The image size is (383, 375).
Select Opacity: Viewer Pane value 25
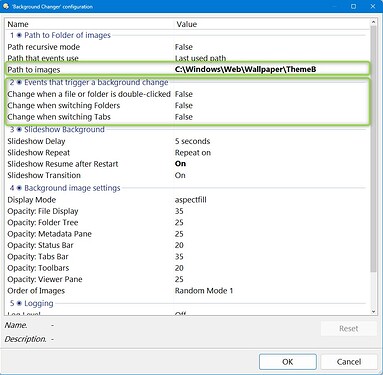tap(179, 279)
